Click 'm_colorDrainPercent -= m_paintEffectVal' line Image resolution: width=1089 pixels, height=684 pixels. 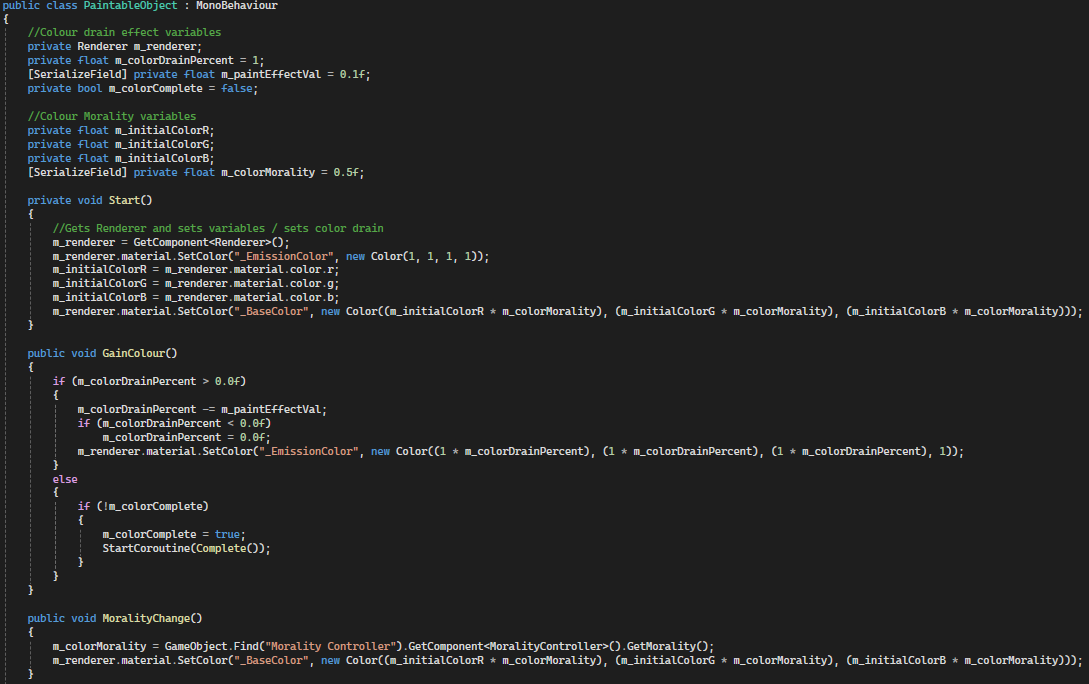coord(199,409)
